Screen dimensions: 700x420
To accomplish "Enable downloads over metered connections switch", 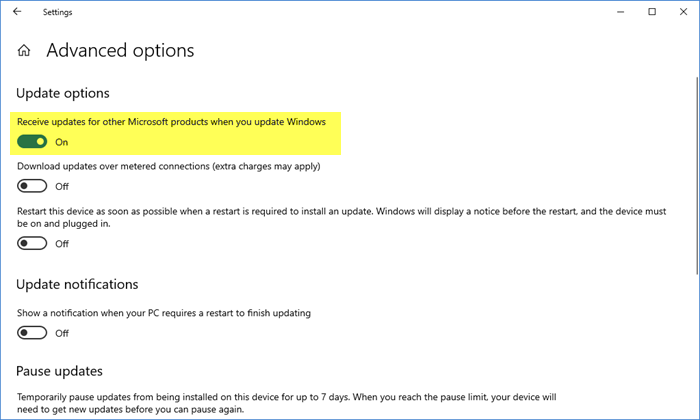I will pos(32,186).
